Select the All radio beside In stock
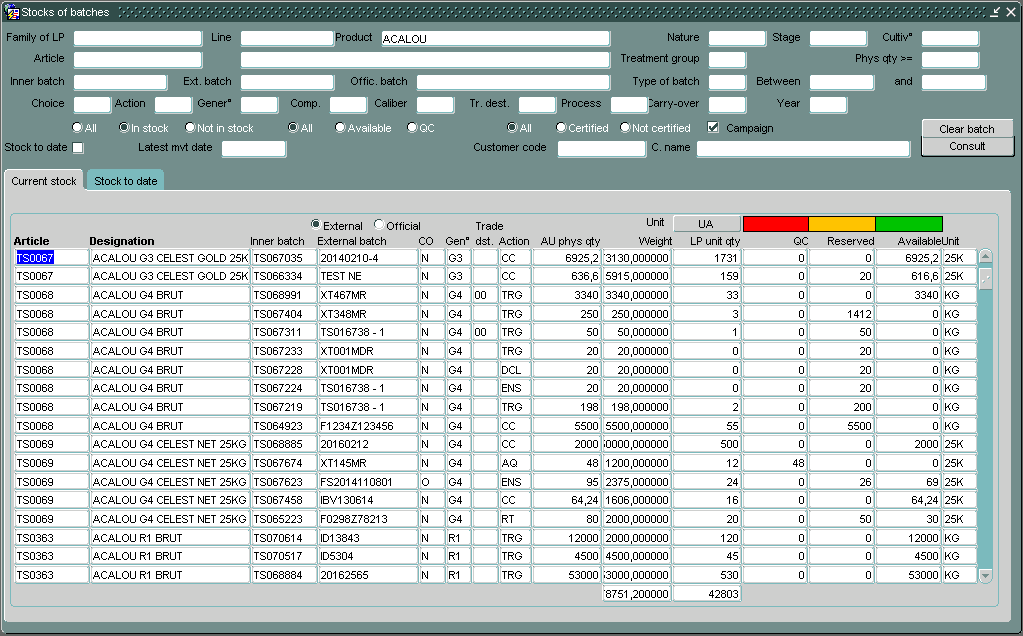 [78, 127]
